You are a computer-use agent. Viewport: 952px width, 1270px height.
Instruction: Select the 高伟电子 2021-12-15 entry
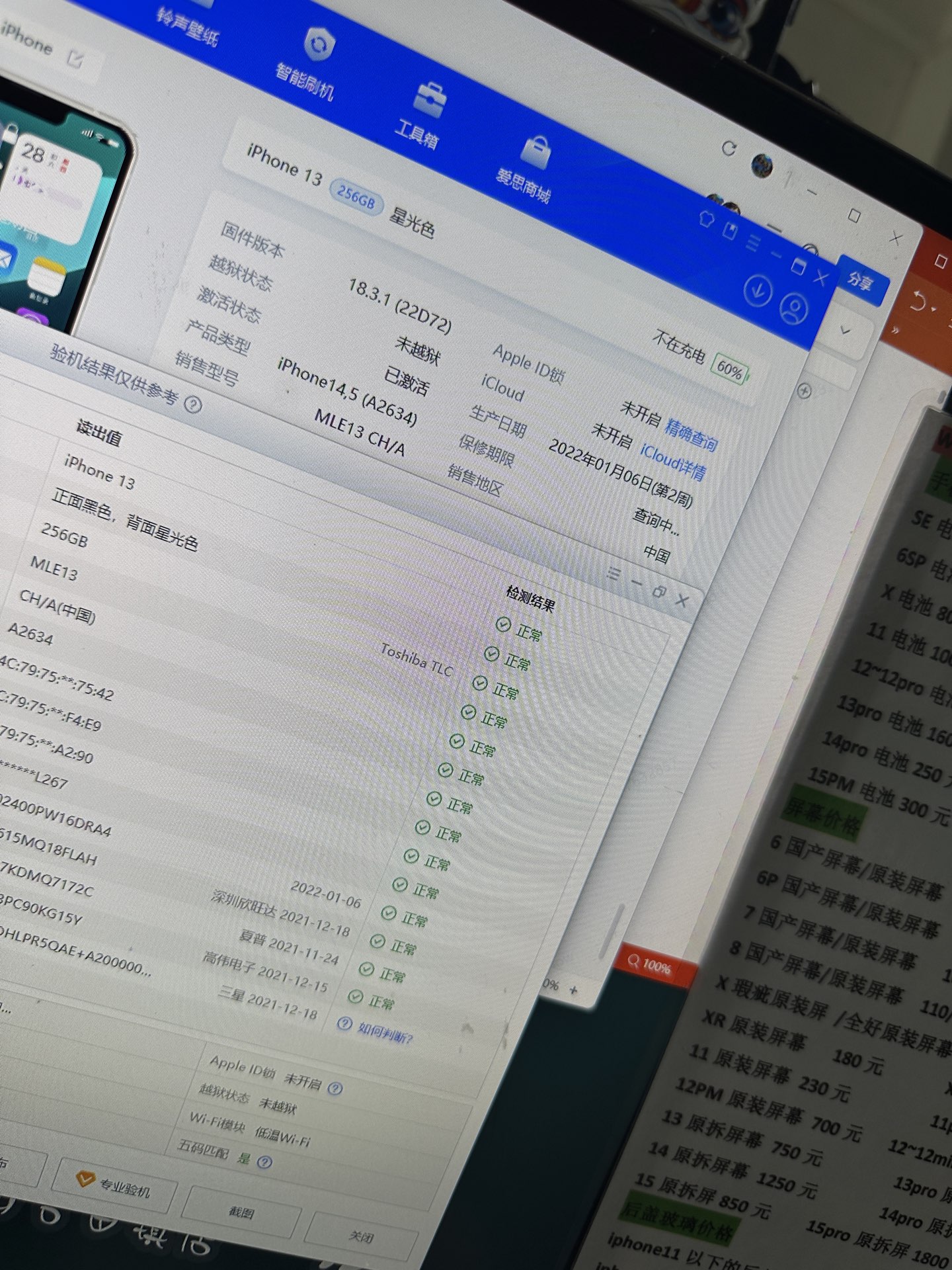tap(265, 972)
